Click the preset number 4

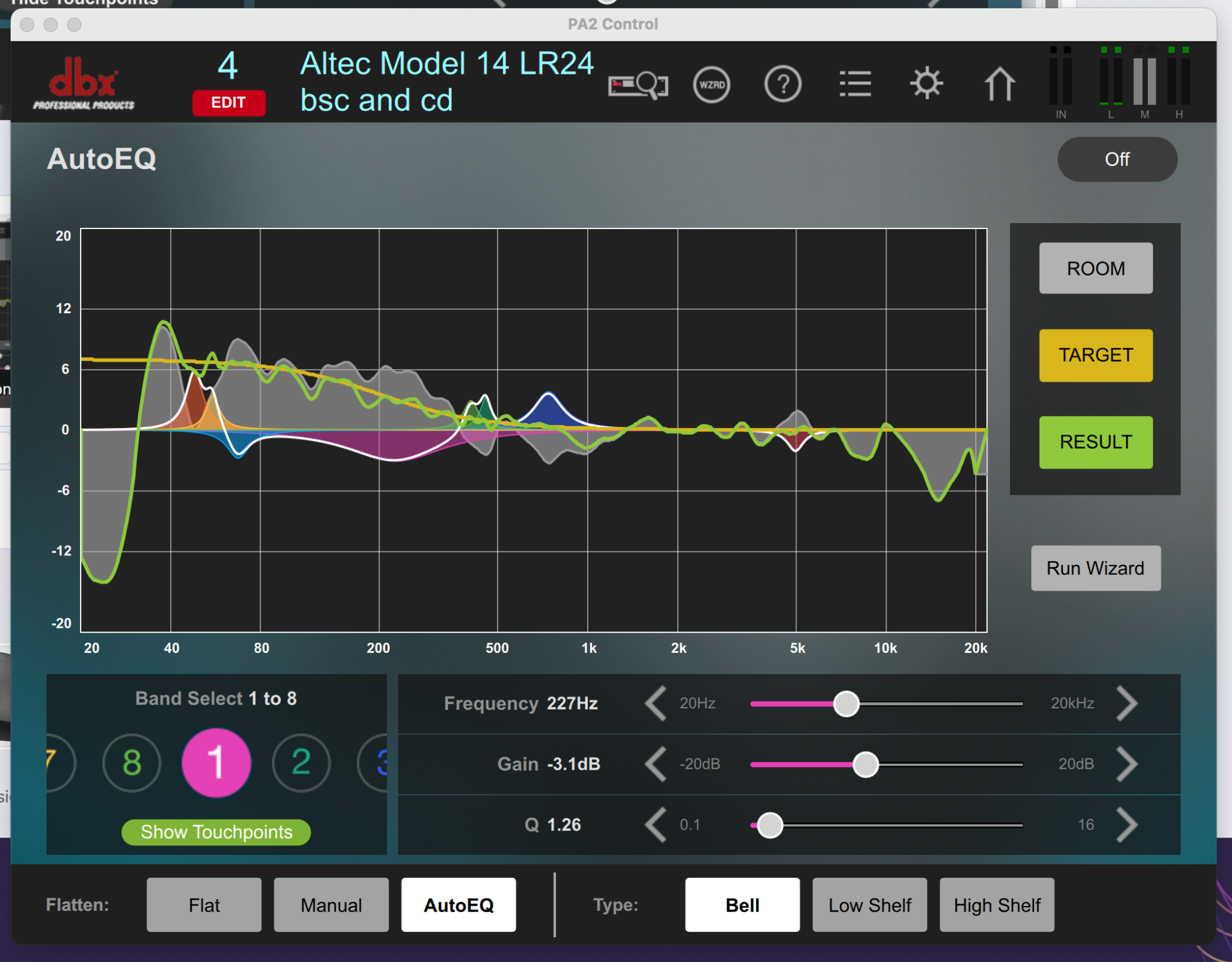click(x=227, y=65)
